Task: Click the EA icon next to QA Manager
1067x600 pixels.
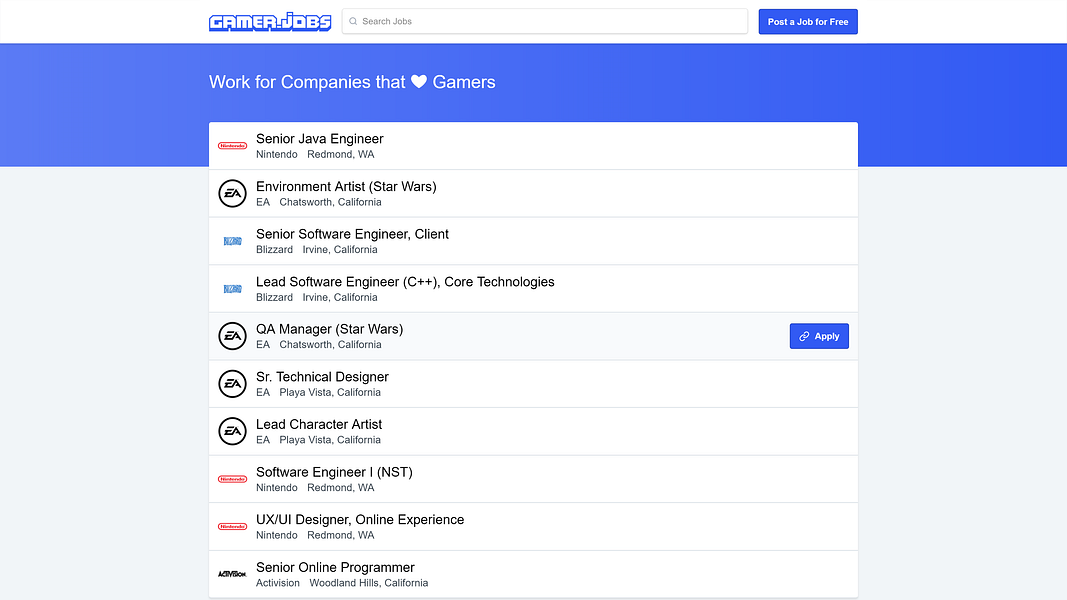Action: [232, 336]
